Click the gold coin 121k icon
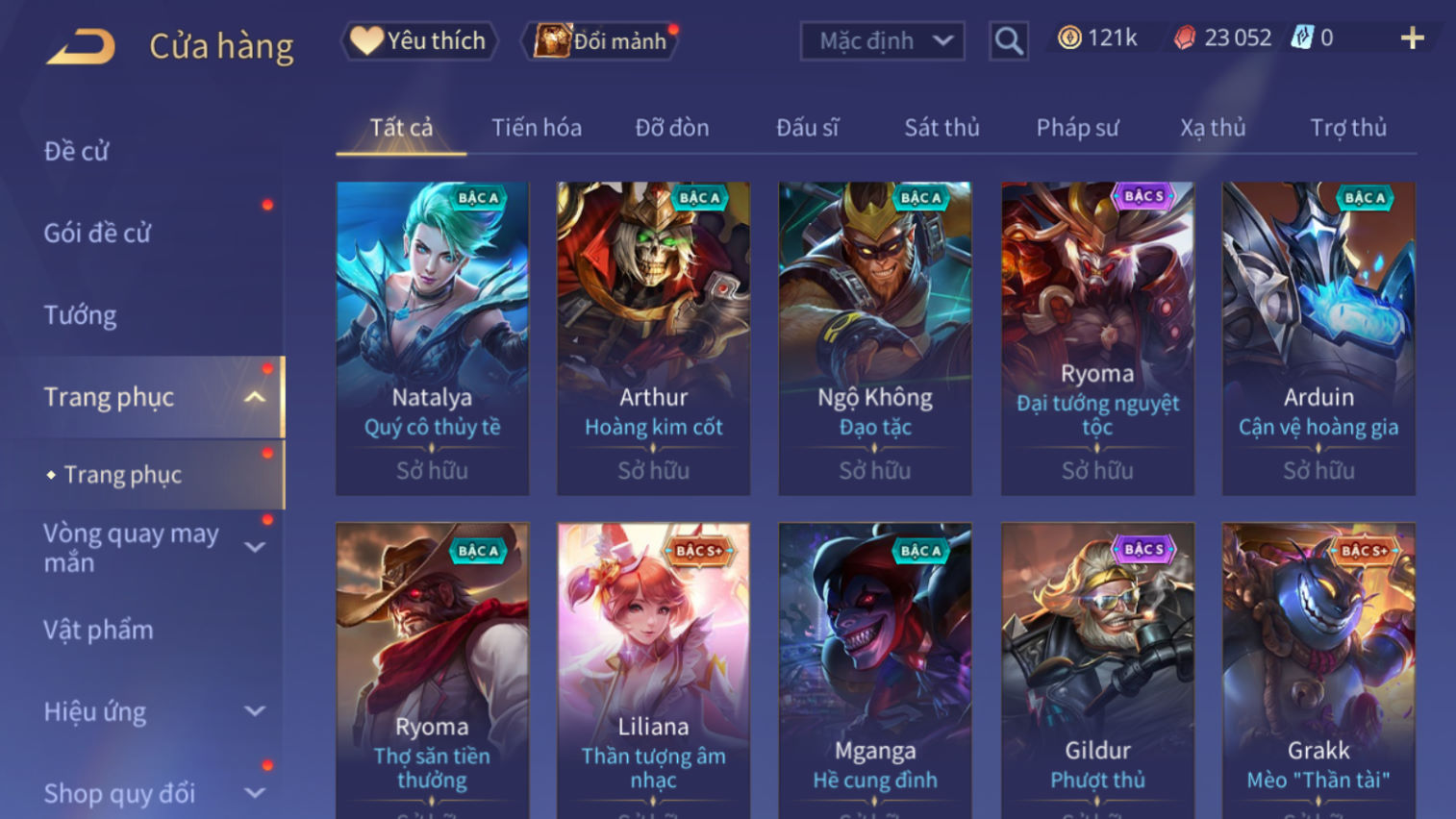1456x819 pixels. pos(1068,37)
